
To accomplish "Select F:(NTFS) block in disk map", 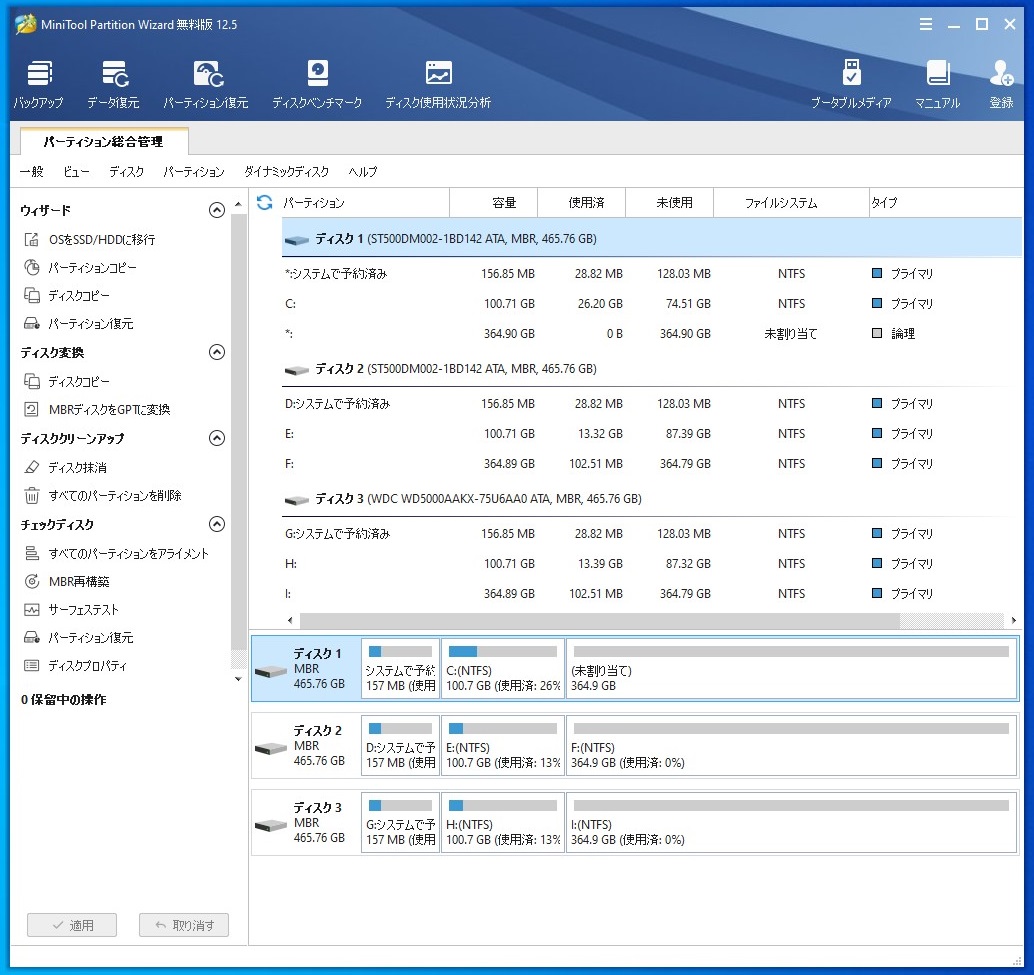I will click(791, 746).
